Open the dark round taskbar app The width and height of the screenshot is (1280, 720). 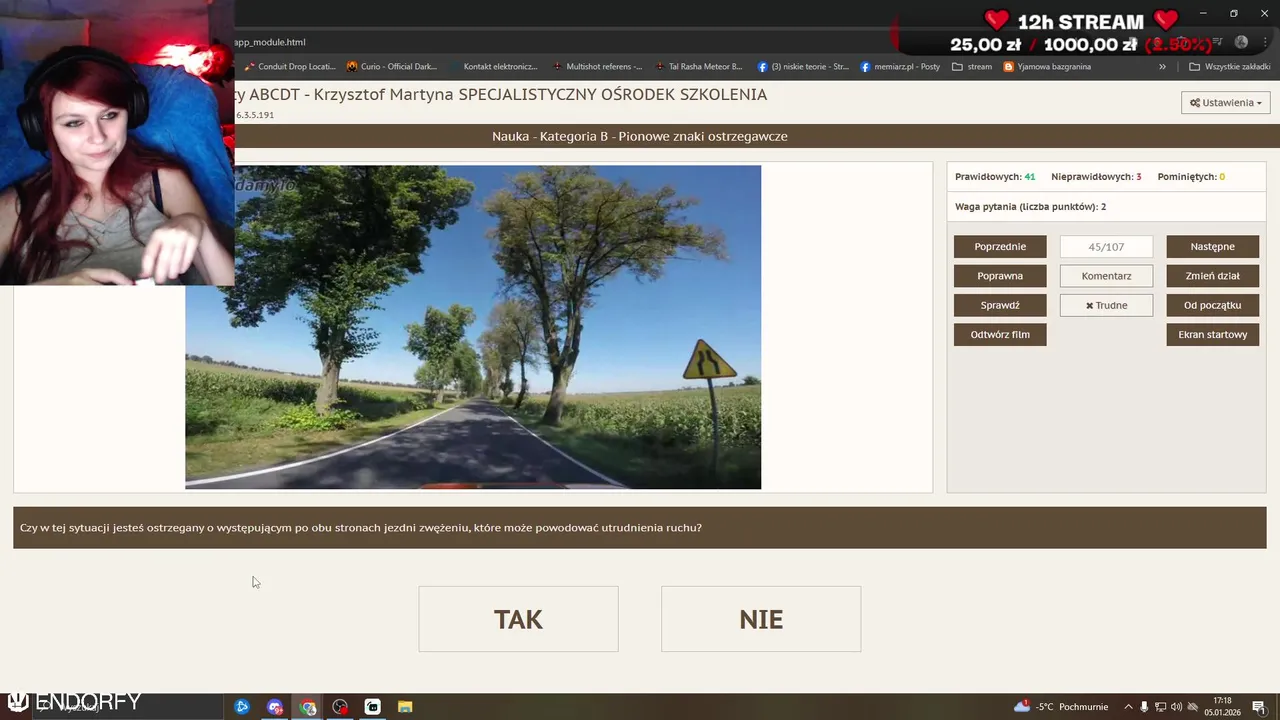coord(340,707)
